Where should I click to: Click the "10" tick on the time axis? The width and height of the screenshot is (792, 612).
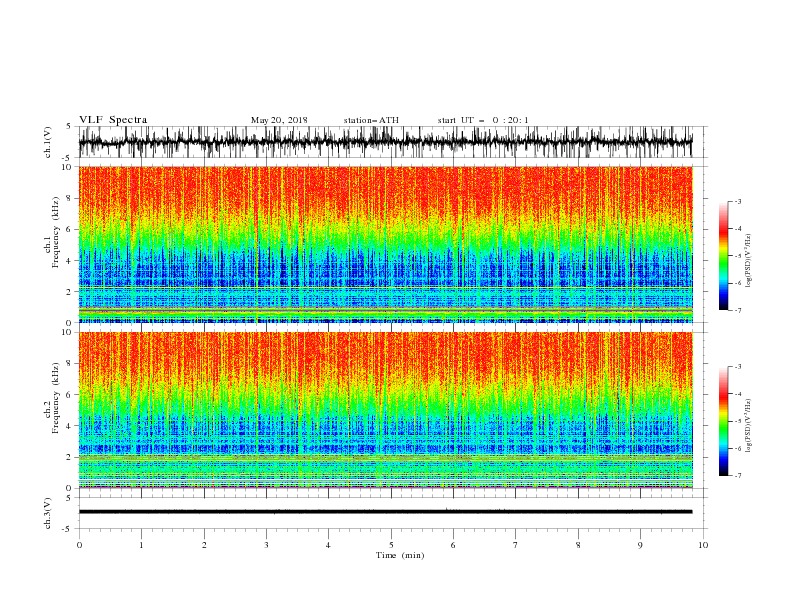703,545
